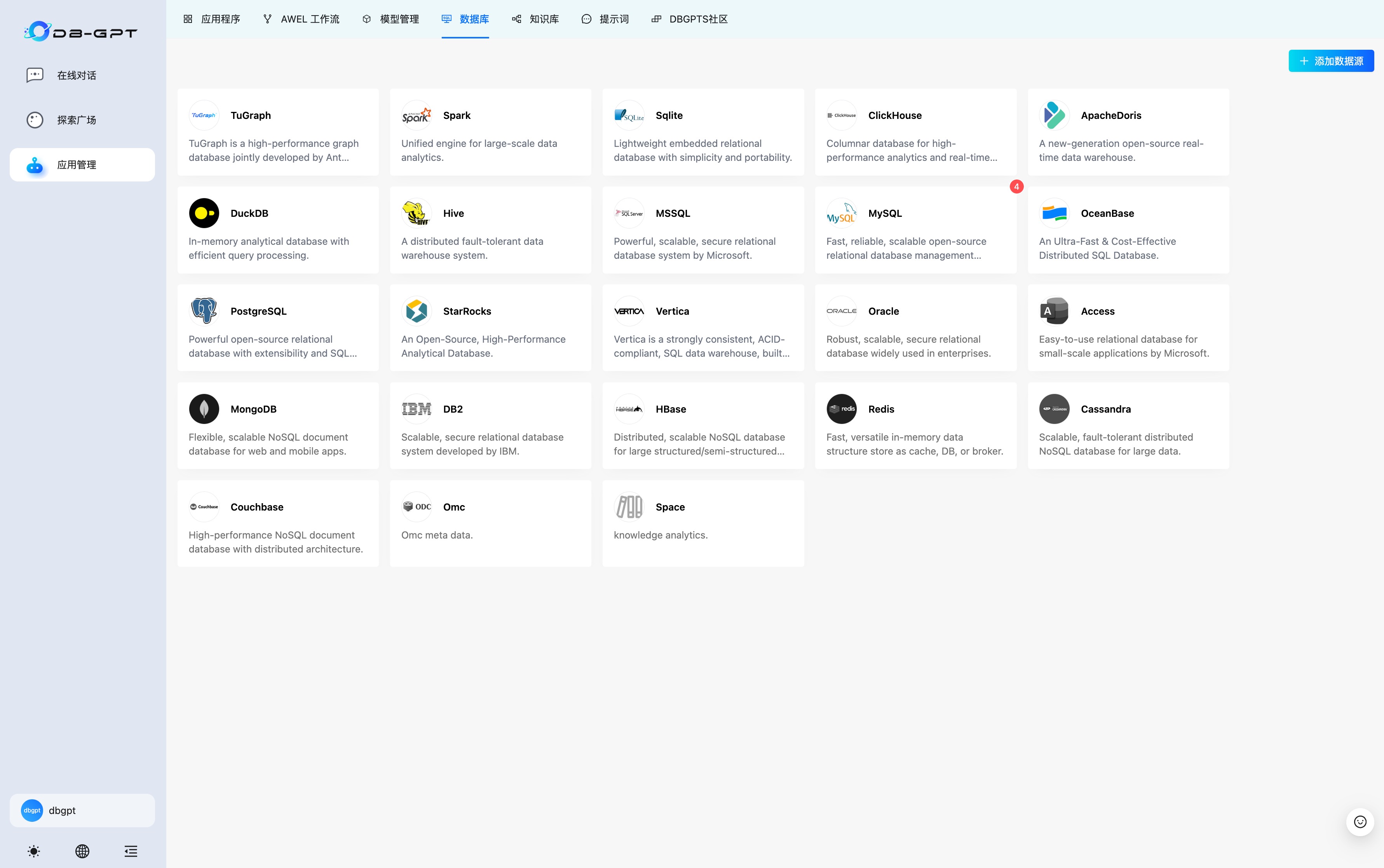The width and height of the screenshot is (1384, 868).
Task: Open 在线对话 in the sidebar
Action: pyautogui.click(x=76, y=75)
